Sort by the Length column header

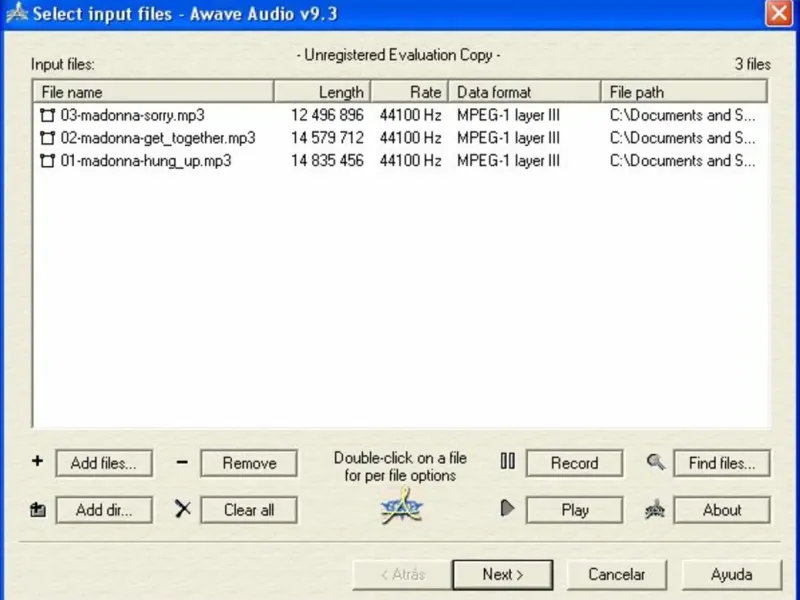(322, 92)
